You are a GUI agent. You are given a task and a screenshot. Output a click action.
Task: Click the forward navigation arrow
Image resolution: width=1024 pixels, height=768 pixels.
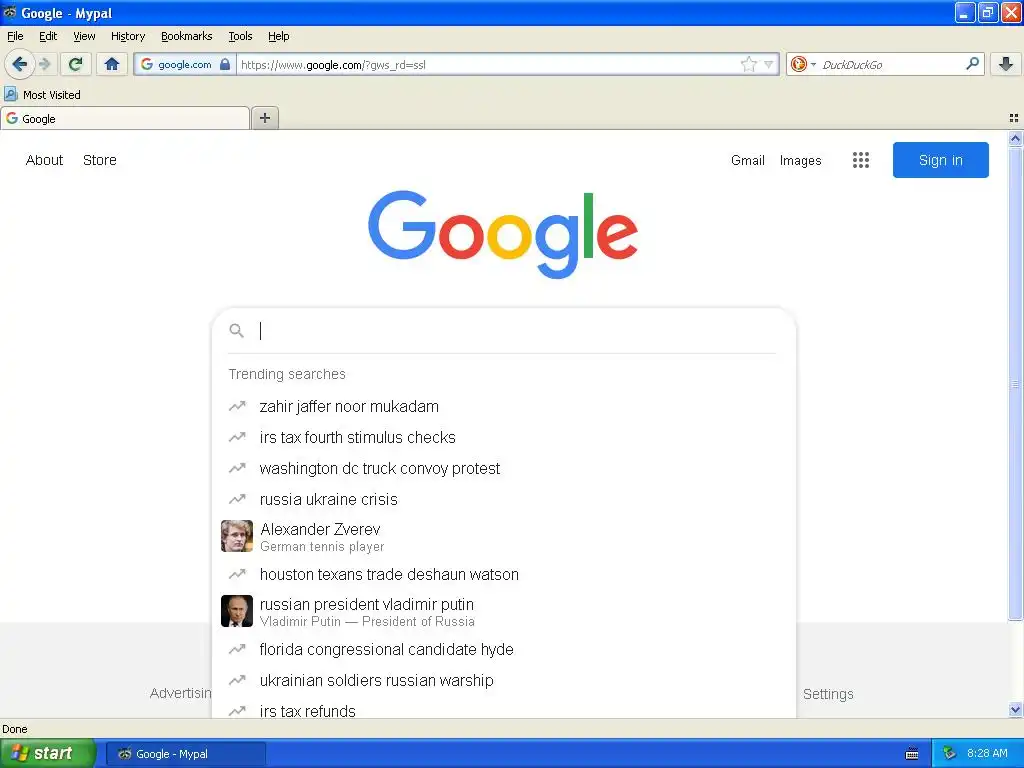point(44,64)
